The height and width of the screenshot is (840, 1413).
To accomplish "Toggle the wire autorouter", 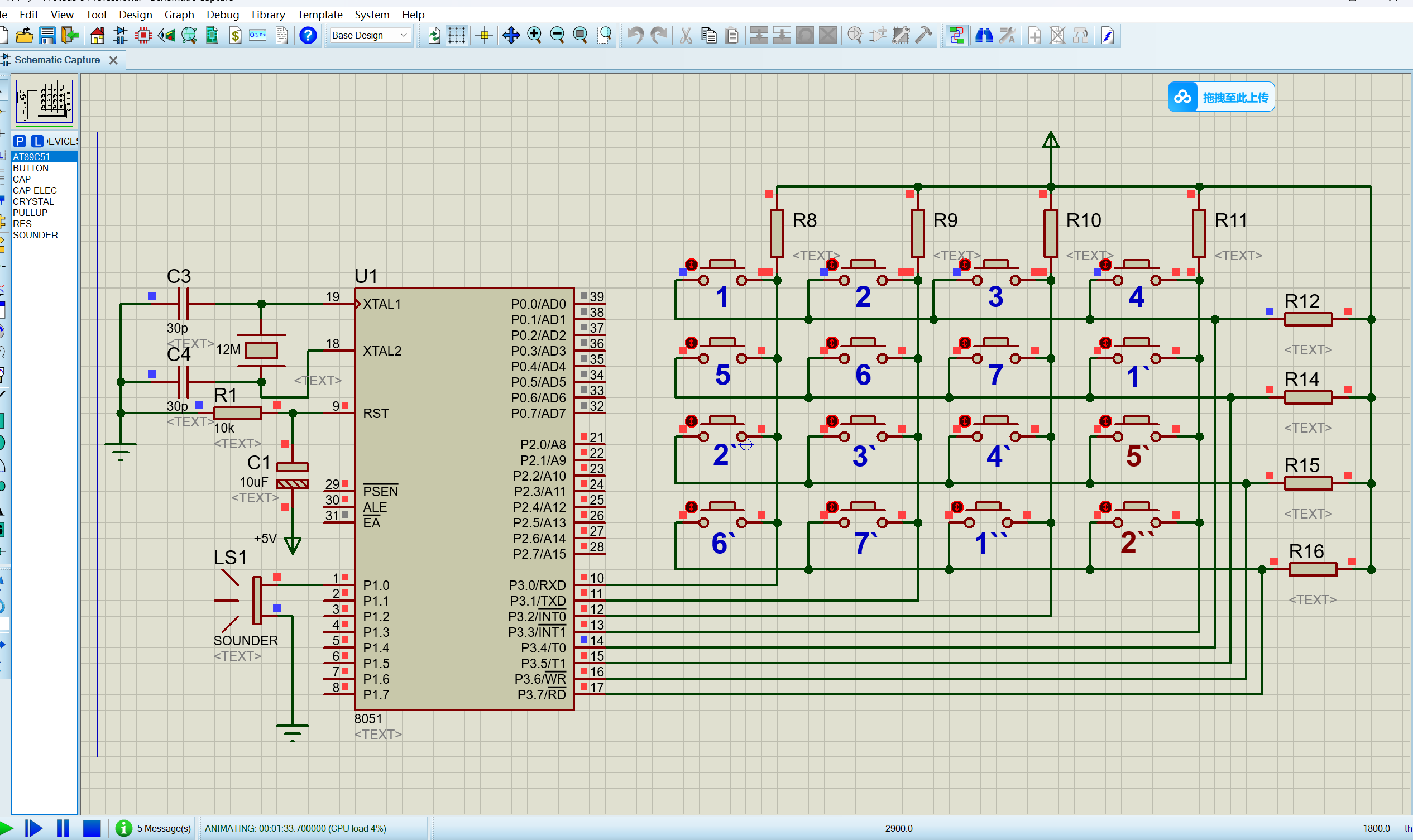I will click(957, 36).
